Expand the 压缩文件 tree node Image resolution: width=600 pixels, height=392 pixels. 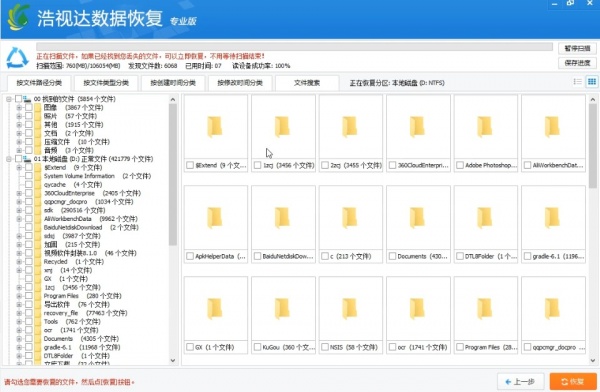click(19, 142)
